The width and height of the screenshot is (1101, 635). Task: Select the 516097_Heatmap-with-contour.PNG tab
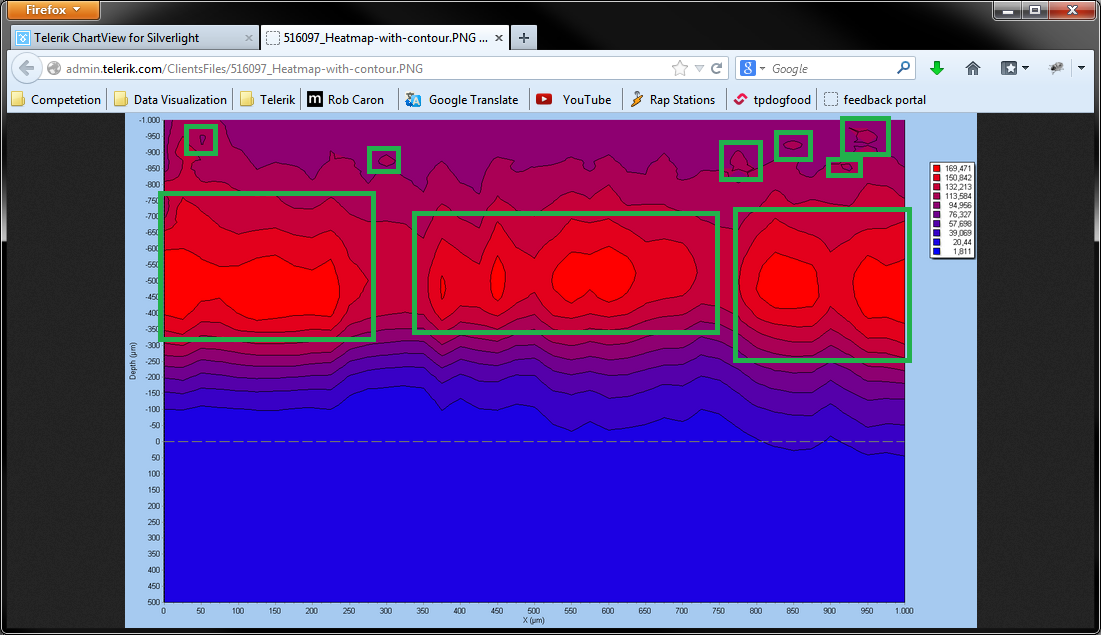click(x=385, y=38)
